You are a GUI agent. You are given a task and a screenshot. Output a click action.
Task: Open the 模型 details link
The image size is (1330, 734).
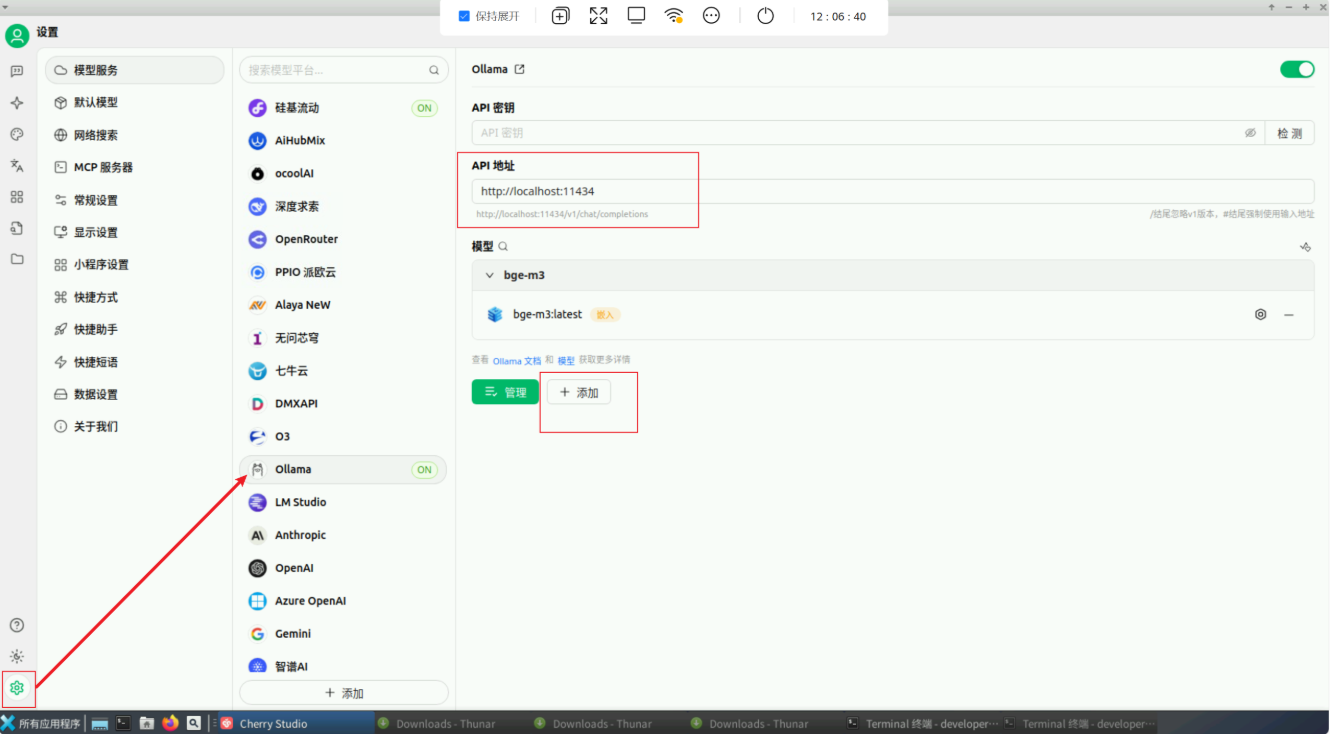tap(566, 361)
